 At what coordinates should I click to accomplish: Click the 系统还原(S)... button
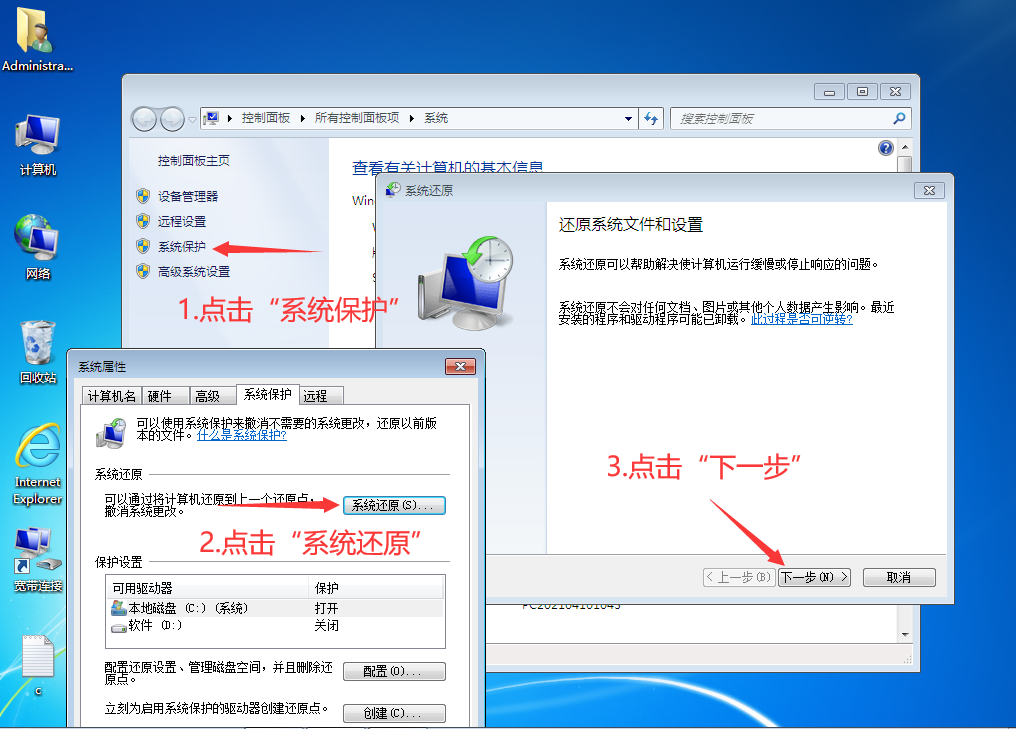pos(393,506)
